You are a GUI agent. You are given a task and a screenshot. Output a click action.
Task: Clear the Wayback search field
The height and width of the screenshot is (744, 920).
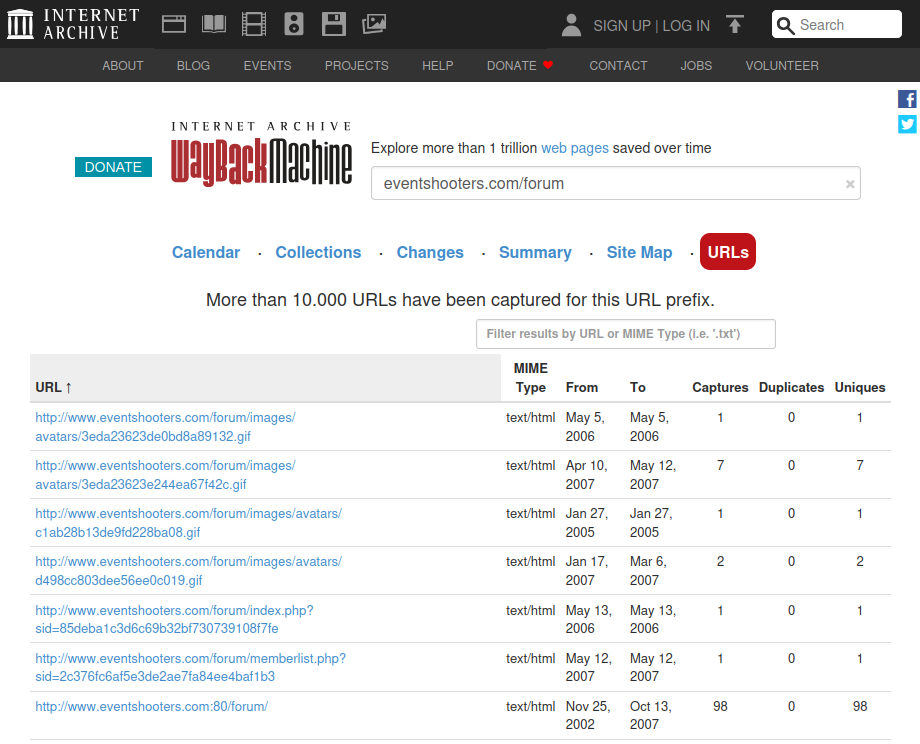850,184
